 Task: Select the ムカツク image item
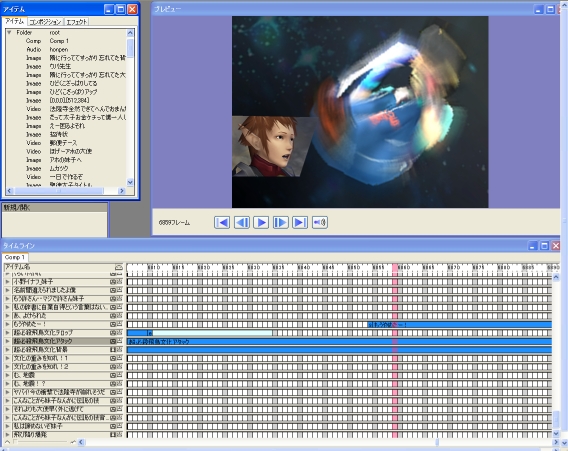click(59, 168)
